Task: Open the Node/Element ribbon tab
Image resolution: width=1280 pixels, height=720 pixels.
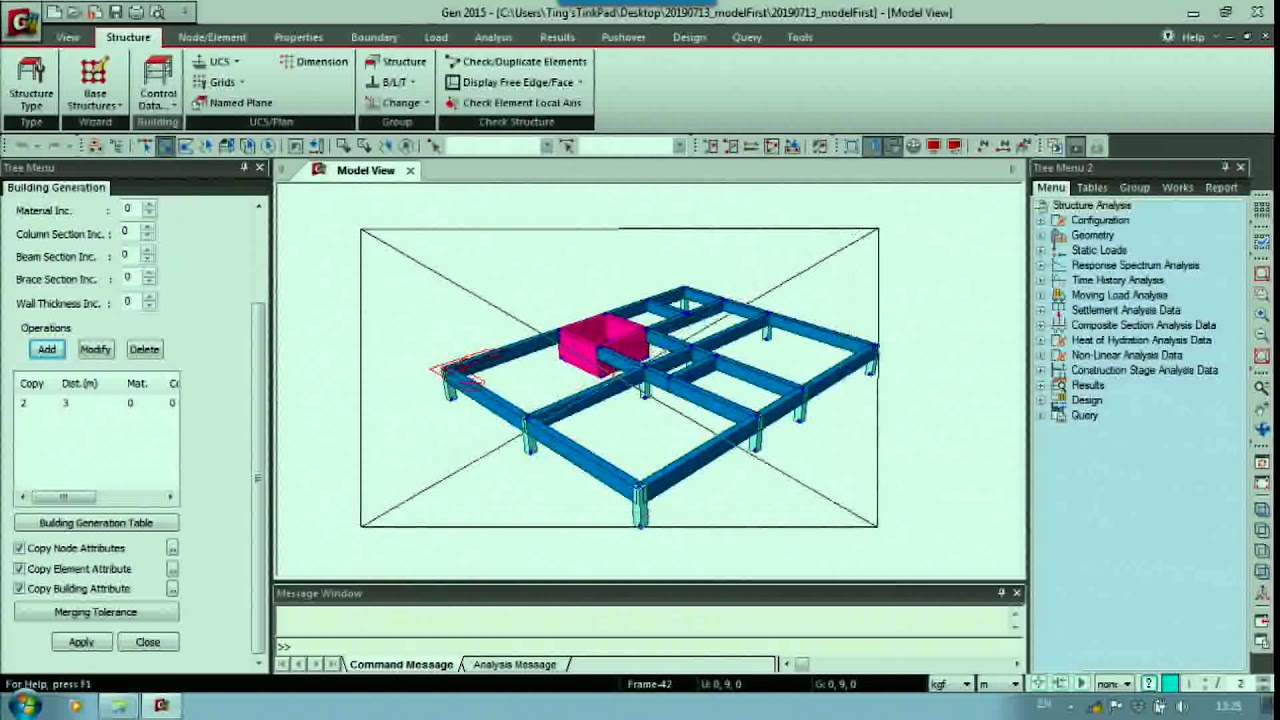Action: 212,37
